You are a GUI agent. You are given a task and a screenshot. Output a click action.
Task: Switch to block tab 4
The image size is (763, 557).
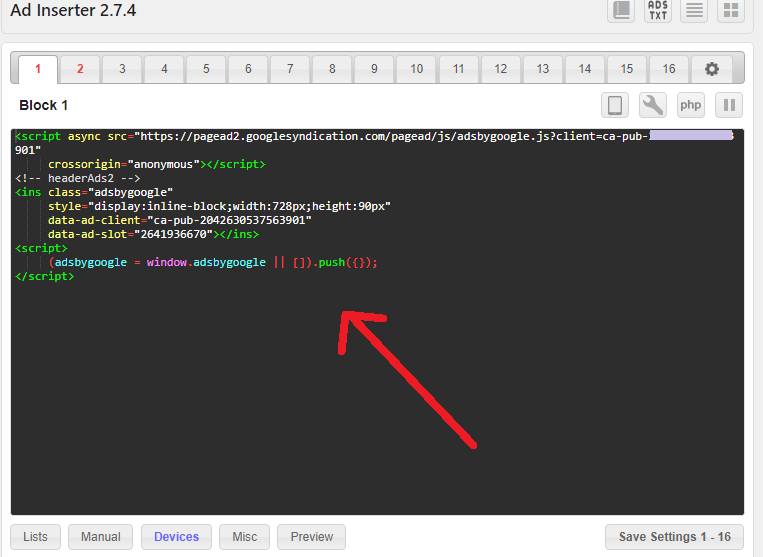(164, 69)
